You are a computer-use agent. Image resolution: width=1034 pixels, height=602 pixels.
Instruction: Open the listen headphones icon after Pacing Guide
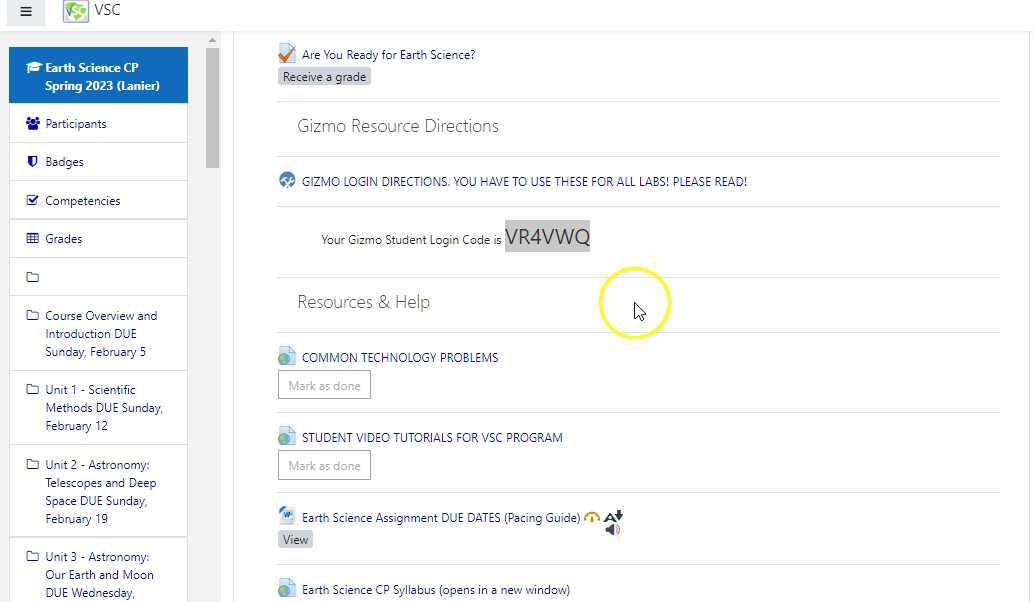tap(591, 516)
